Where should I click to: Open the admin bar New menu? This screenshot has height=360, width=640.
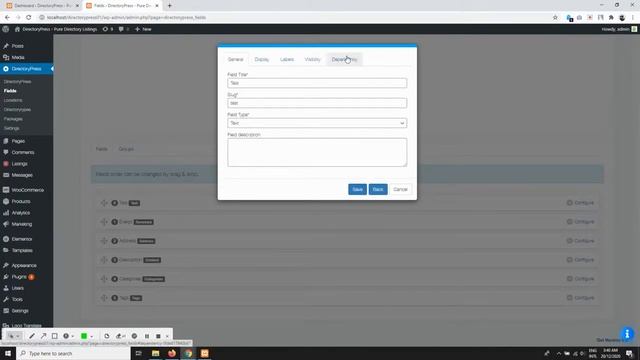tap(143, 29)
